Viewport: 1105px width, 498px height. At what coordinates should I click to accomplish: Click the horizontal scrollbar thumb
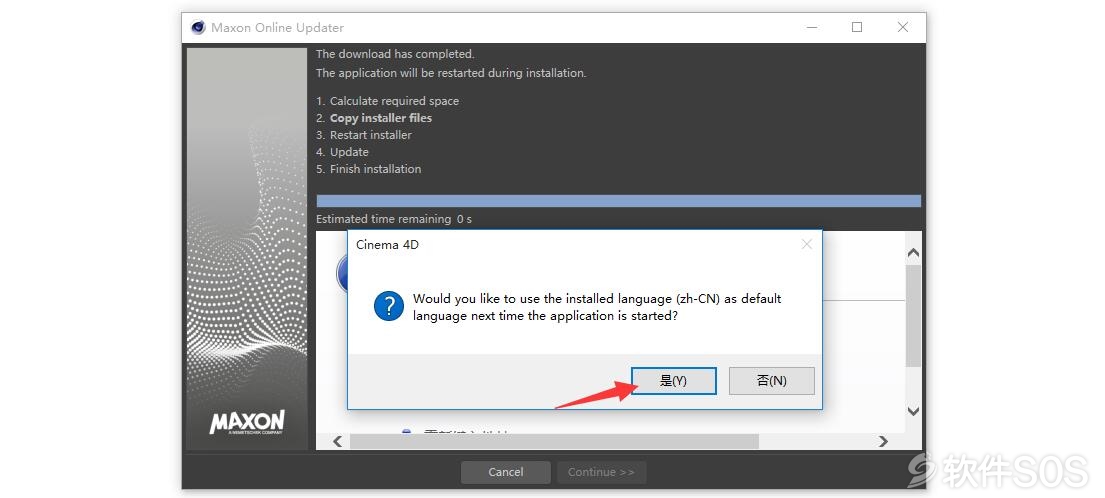coord(554,442)
